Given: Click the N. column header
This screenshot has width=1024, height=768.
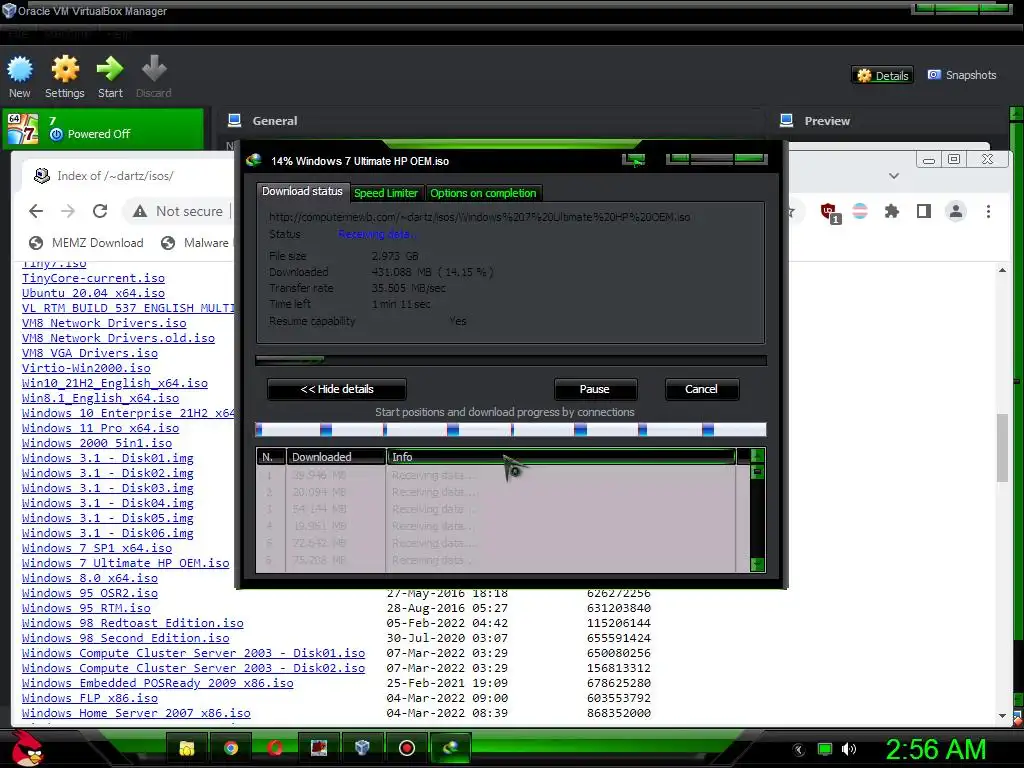Looking at the screenshot, I should pos(271,457).
